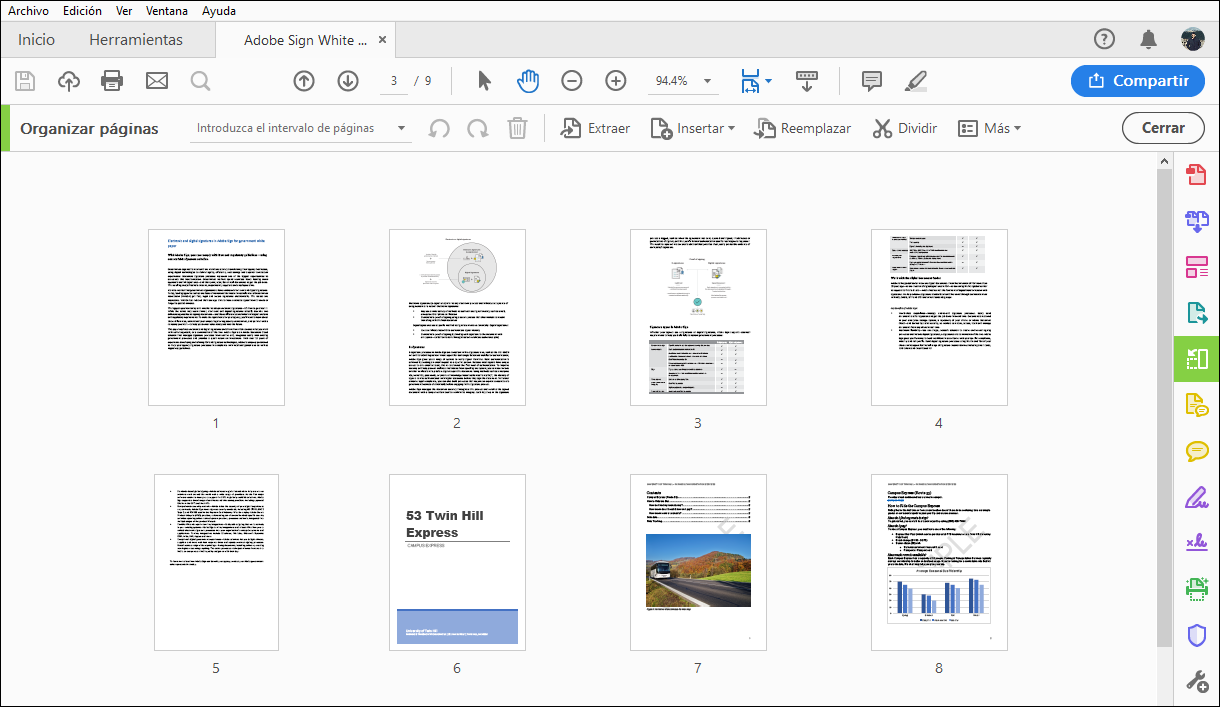1220x707 pixels.
Task: Open the Más options dropdown
Action: click(989, 128)
